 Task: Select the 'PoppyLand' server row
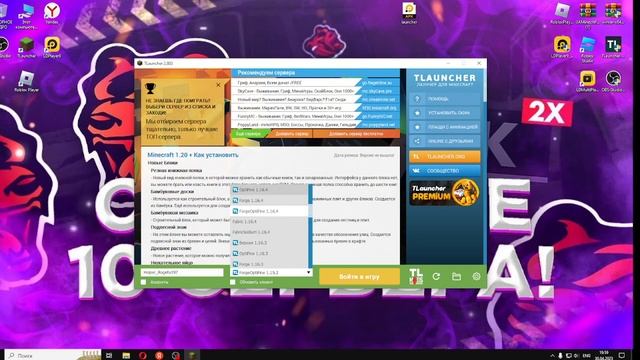(296, 124)
